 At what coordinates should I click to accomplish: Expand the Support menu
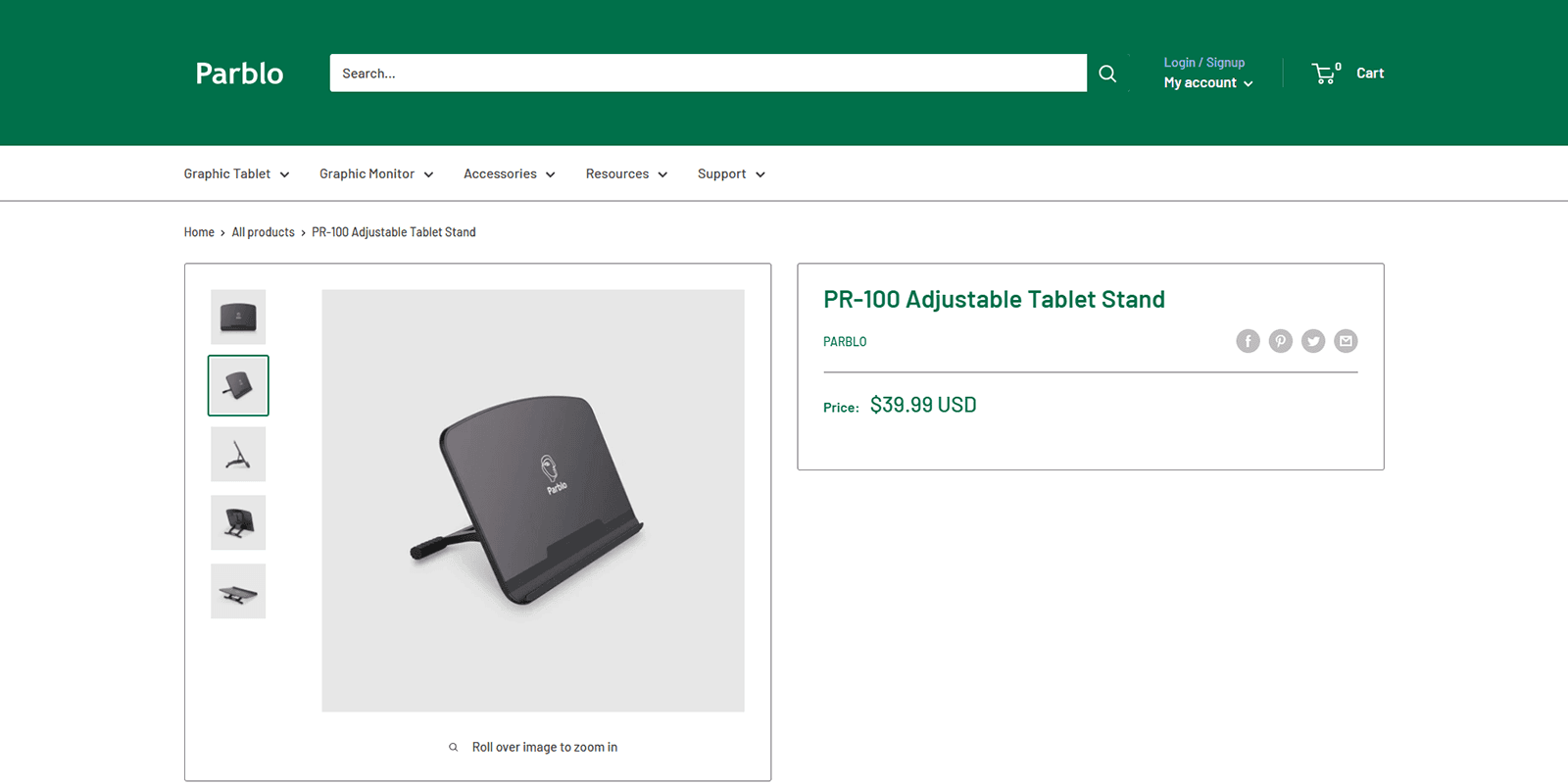731,173
